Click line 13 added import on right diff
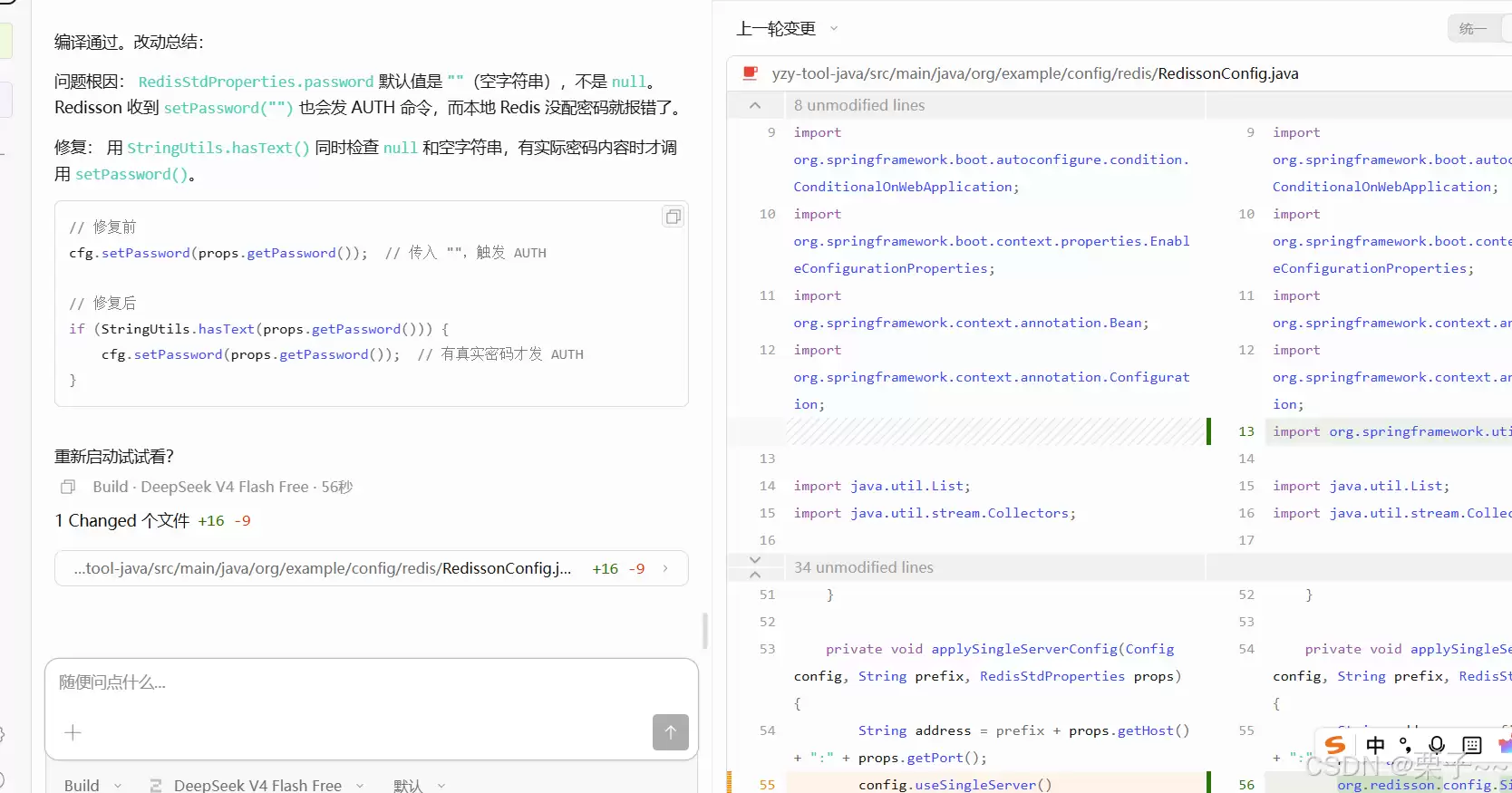Screen dimensions: 1512x793 (1391, 431)
